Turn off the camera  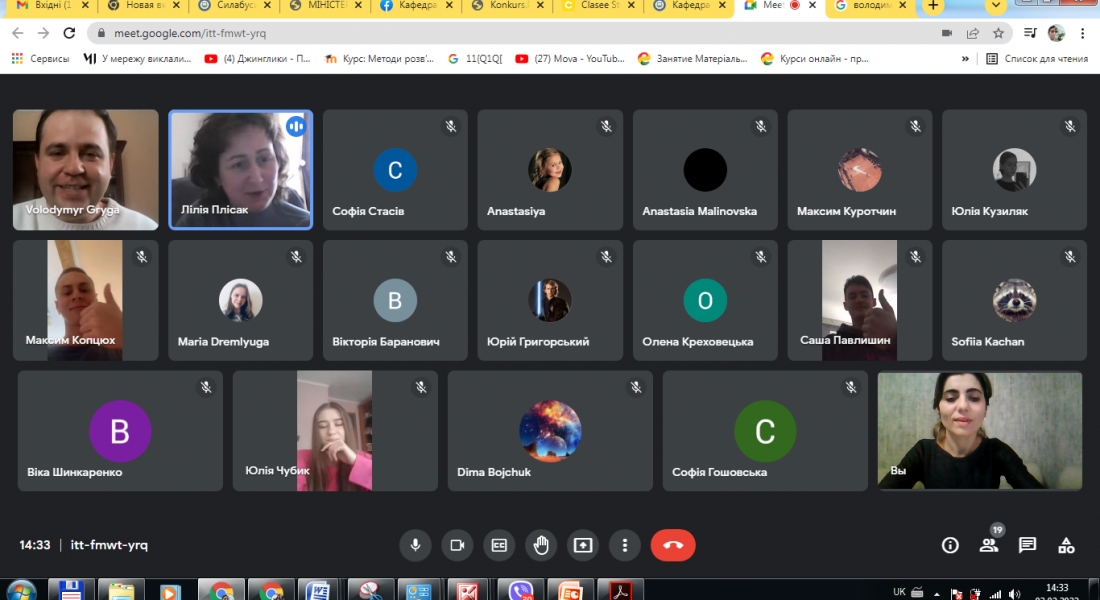point(457,545)
